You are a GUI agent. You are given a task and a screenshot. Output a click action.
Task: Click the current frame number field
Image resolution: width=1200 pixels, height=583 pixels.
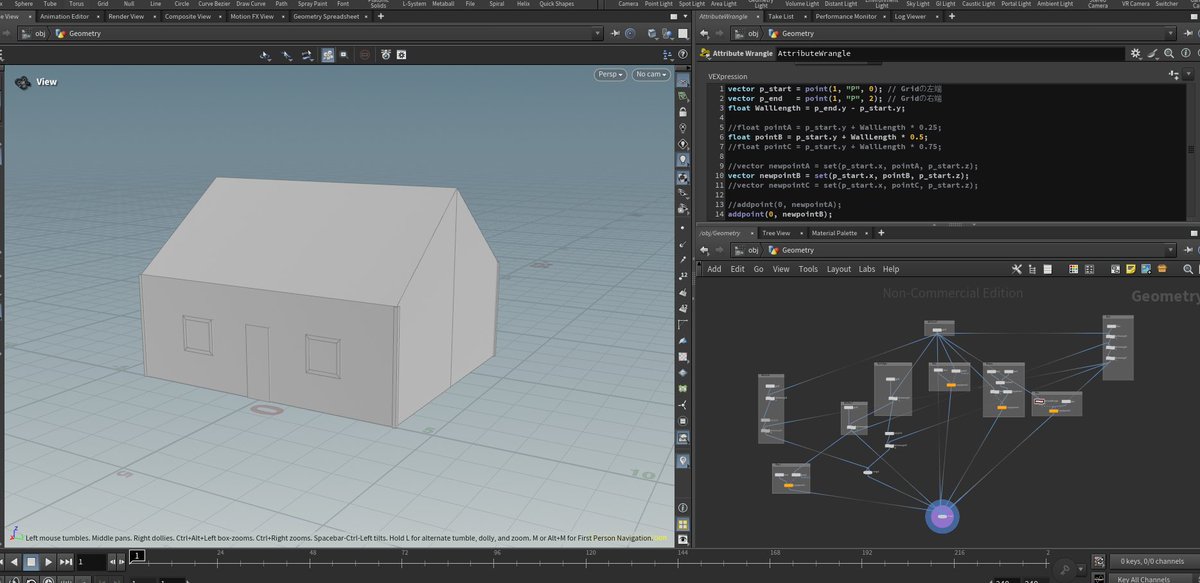tap(89, 563)
